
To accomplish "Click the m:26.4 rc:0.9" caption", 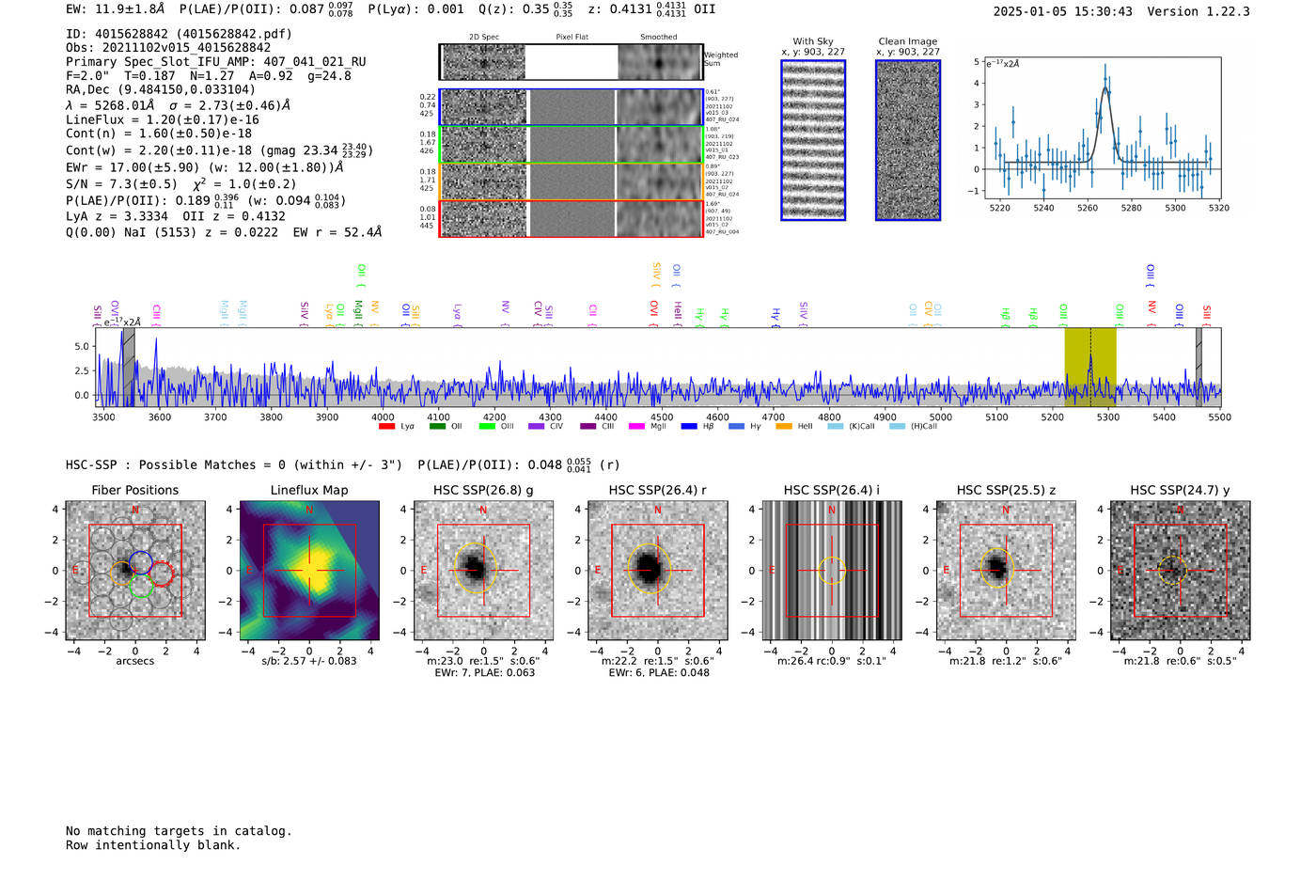I will [832, 661].
